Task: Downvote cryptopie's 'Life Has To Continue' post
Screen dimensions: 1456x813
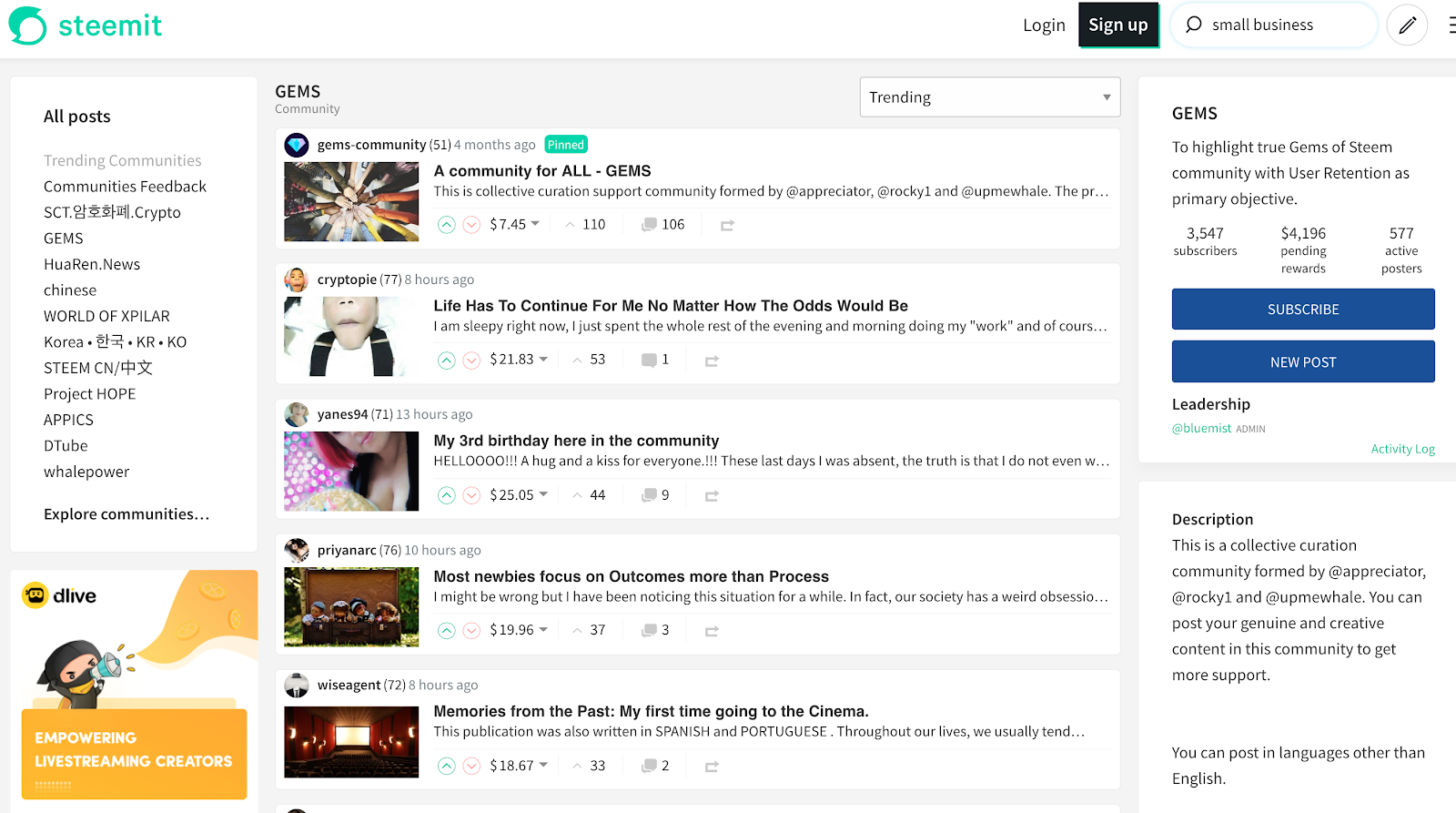Action: [x=471, y=361]
